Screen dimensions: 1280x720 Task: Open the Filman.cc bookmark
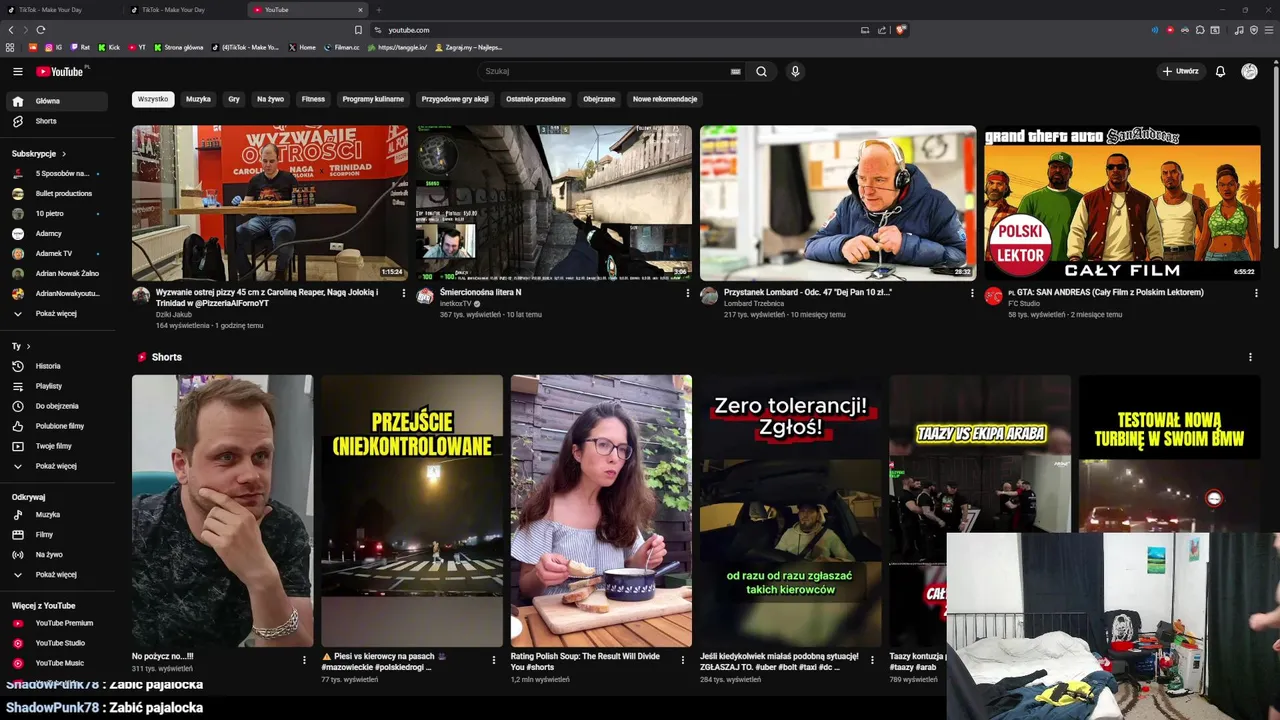(341, 47)
